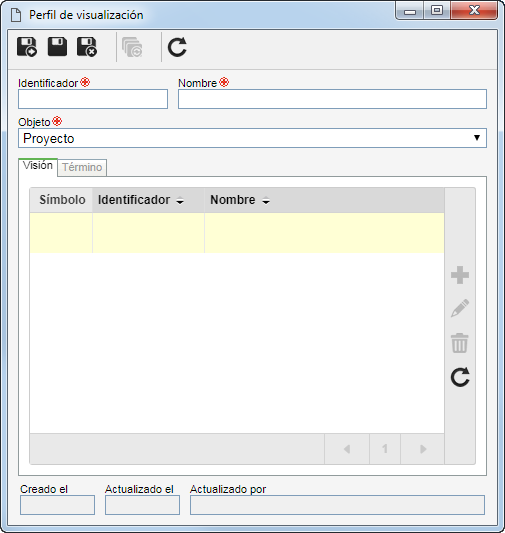
Task: Click the plain Save disk icon
Action: click(x=57, y=47)
